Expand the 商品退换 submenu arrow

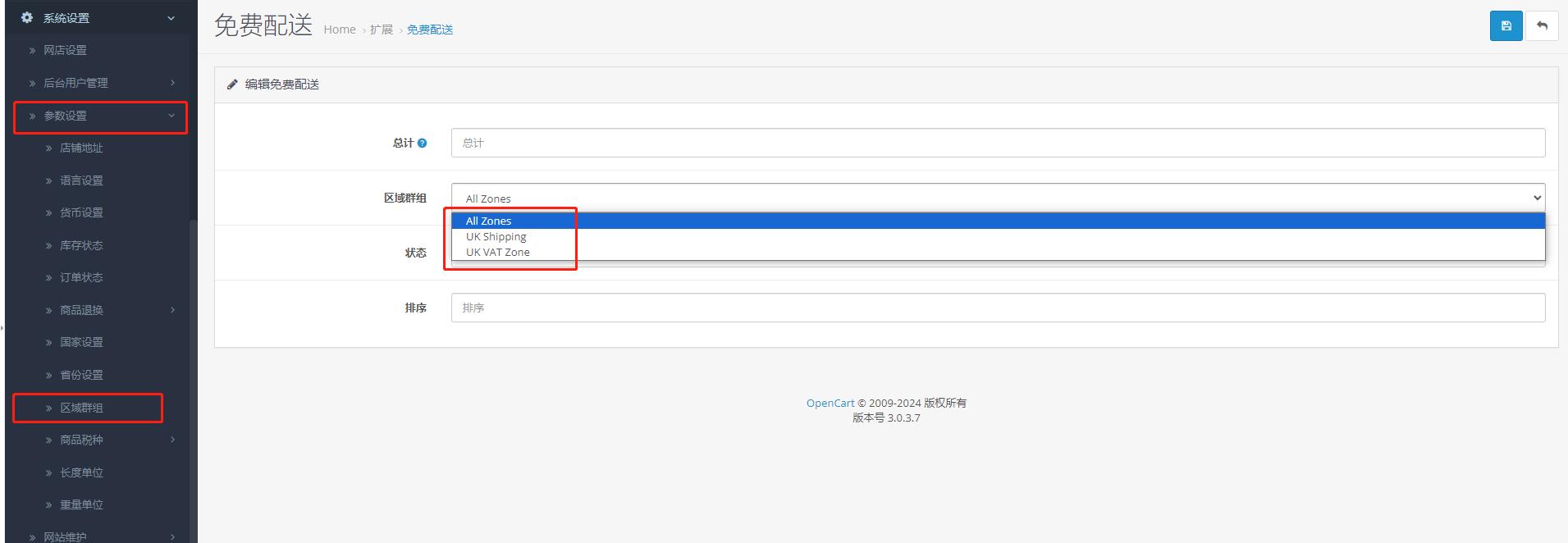click(172, 310)
